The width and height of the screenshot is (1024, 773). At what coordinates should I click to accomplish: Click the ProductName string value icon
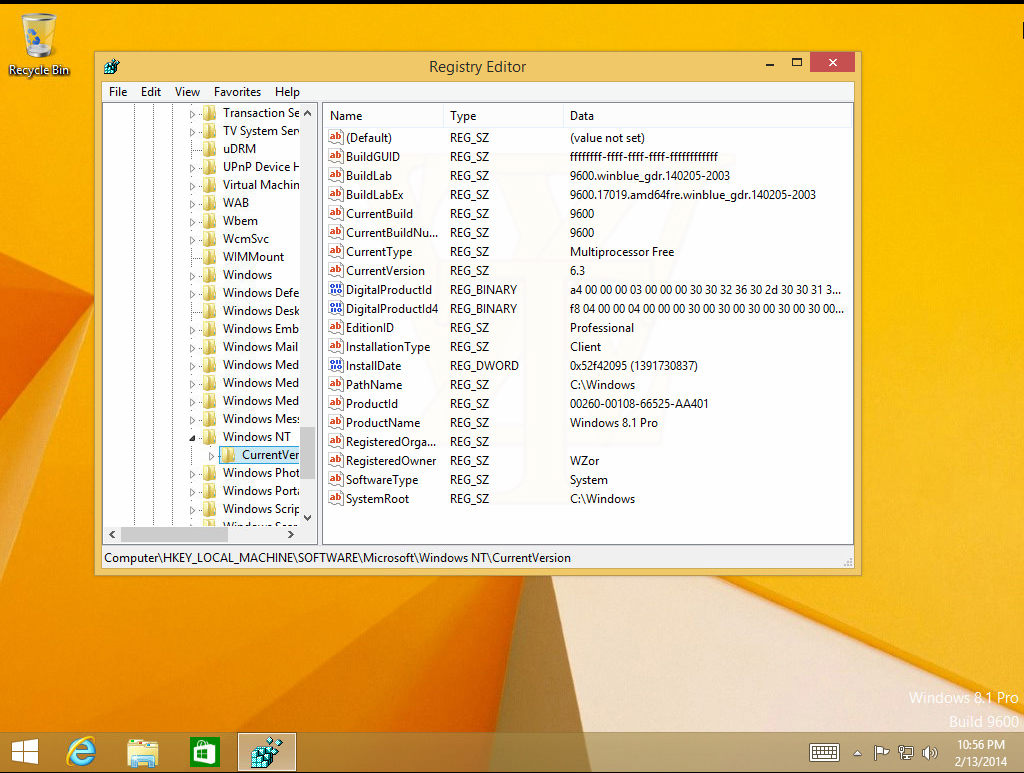pyautogui.click(x=336, y=423)
